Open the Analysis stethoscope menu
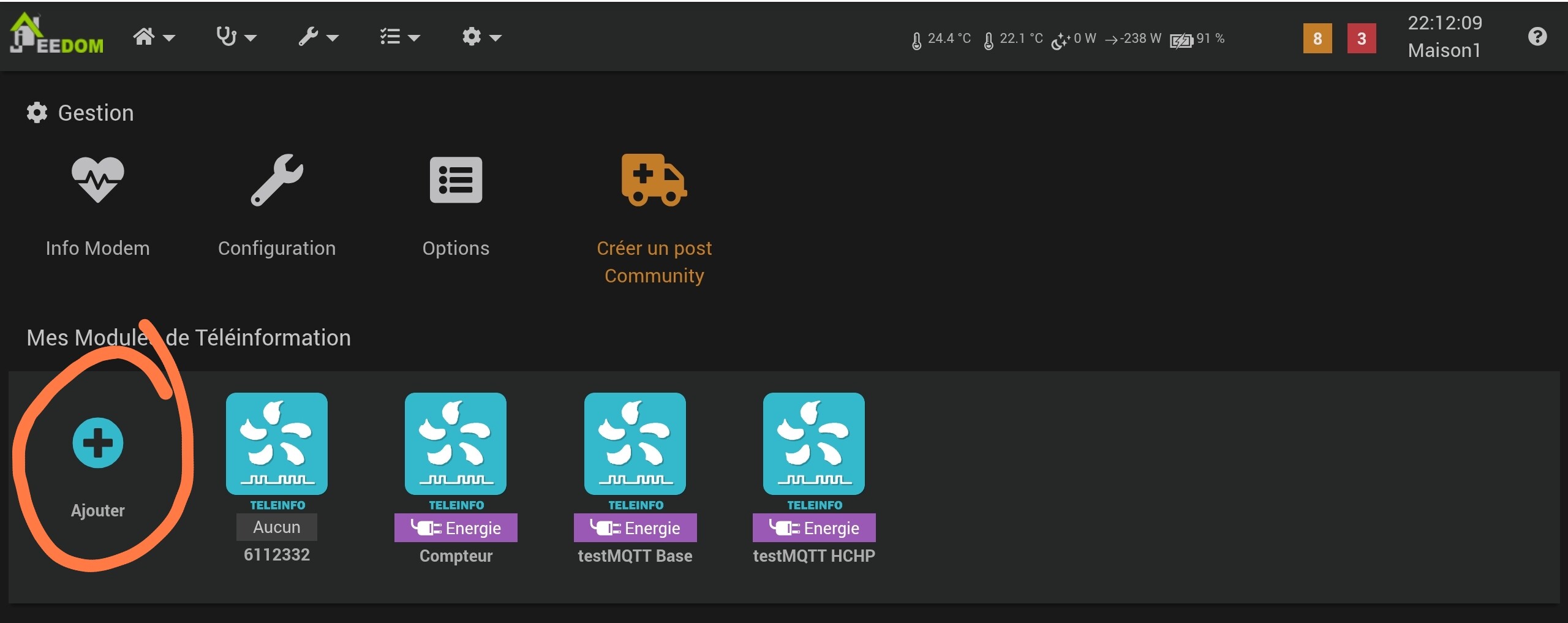The width and height of the screenshot is (1568, 623). (x=236, y=37)
